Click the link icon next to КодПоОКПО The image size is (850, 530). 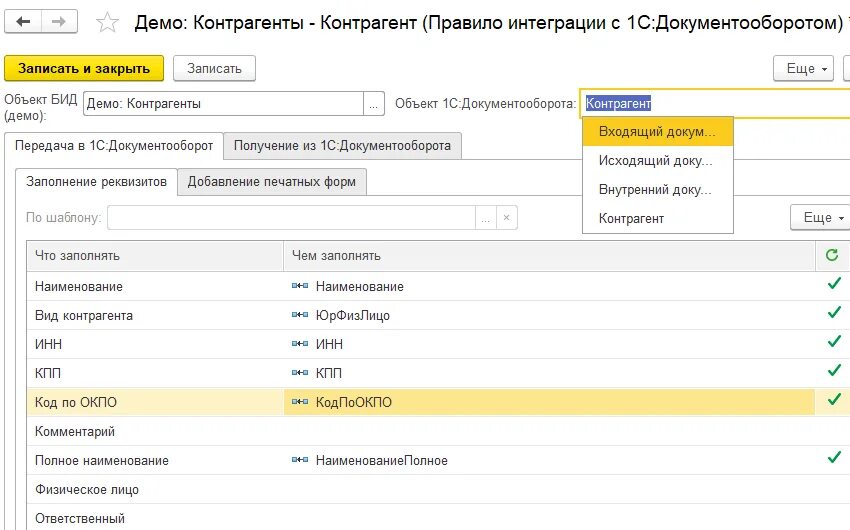coord(300,402)
